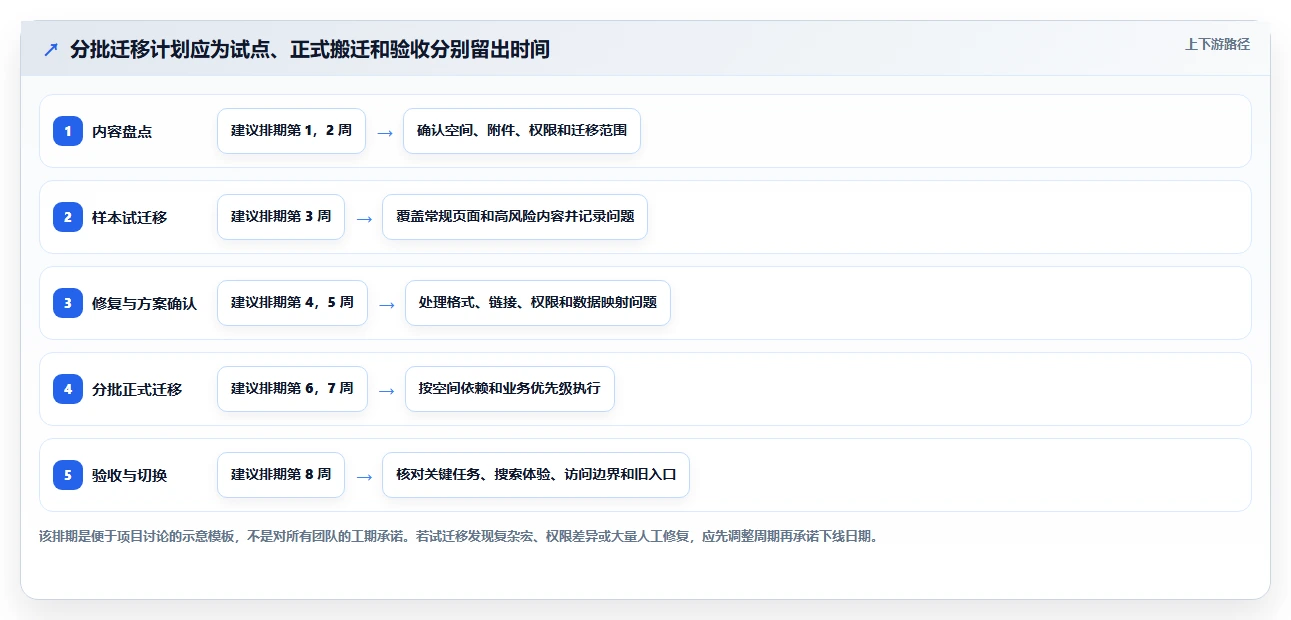Click the 建议排期第 6，7 周 chip
This screenshot has height=620, width=1291.
click(x=292, y=389)
